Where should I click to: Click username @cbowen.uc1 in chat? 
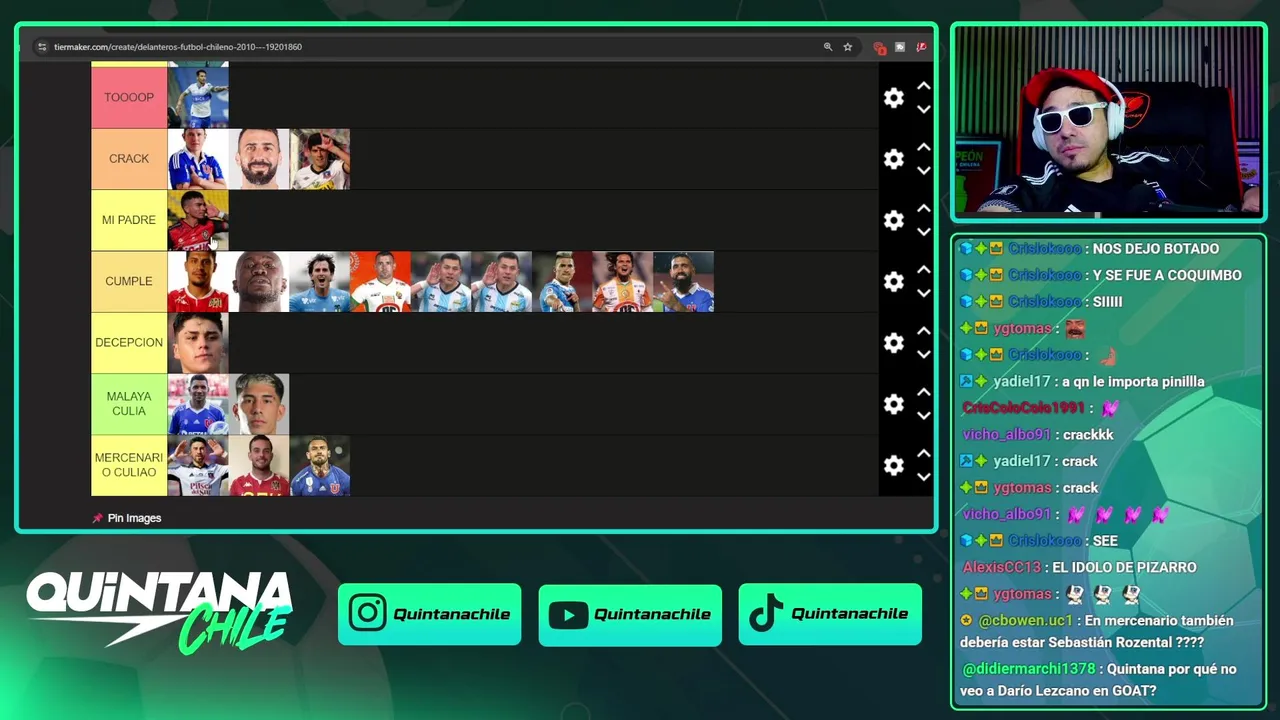pyautogui.click(x=1025, y=620)
